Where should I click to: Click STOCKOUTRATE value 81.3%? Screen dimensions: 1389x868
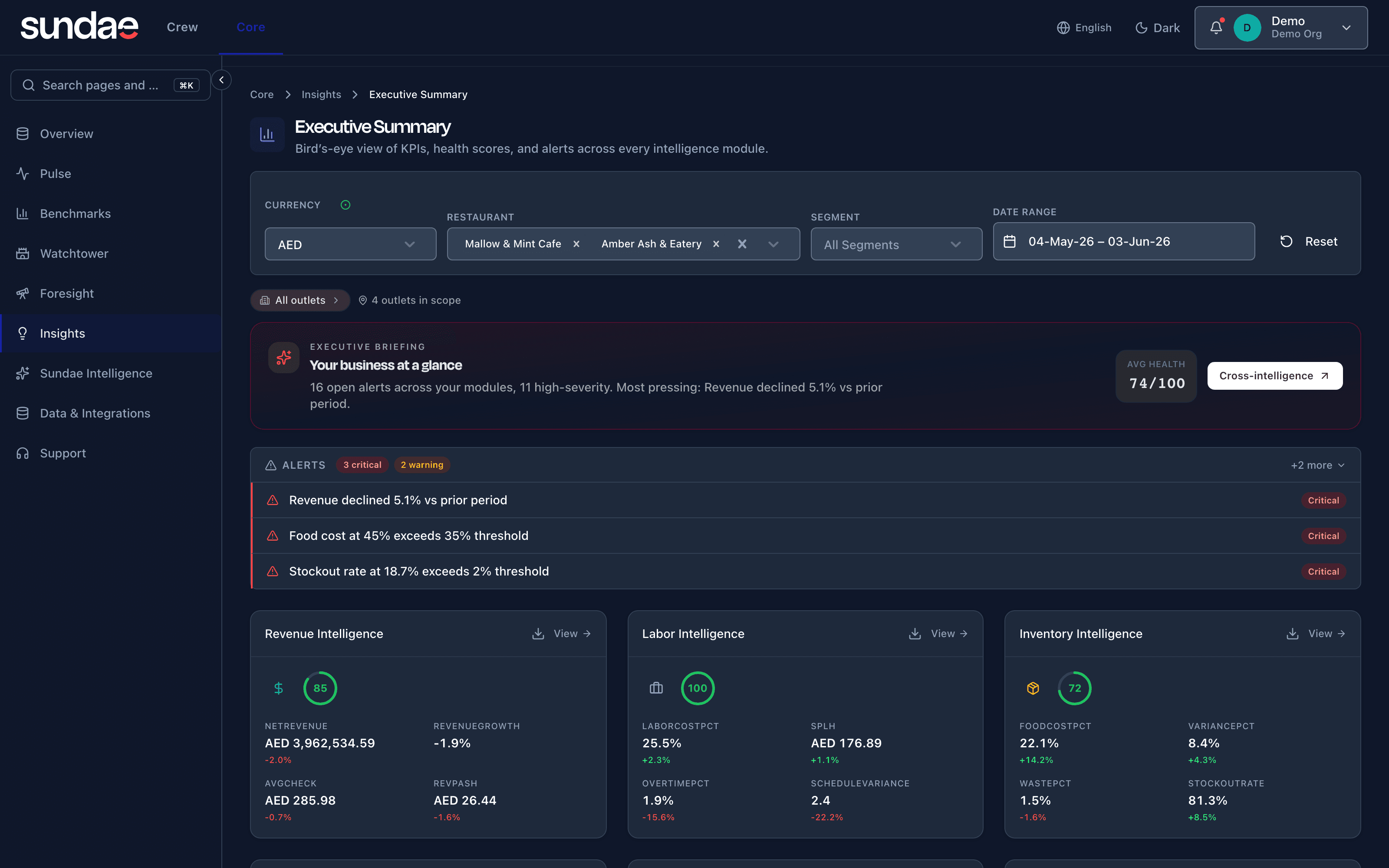[x=1208, y=800]
